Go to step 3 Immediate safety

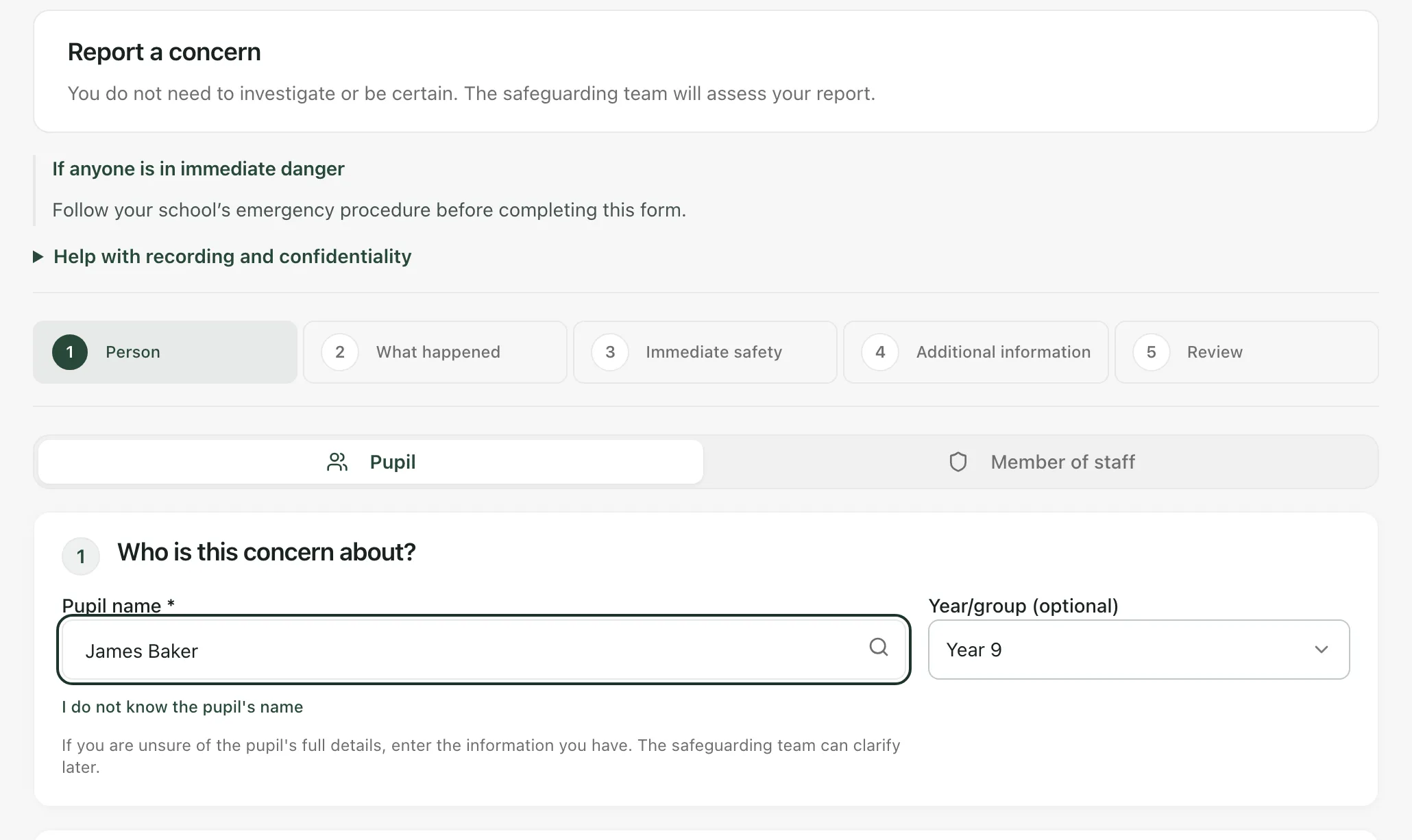705,352
